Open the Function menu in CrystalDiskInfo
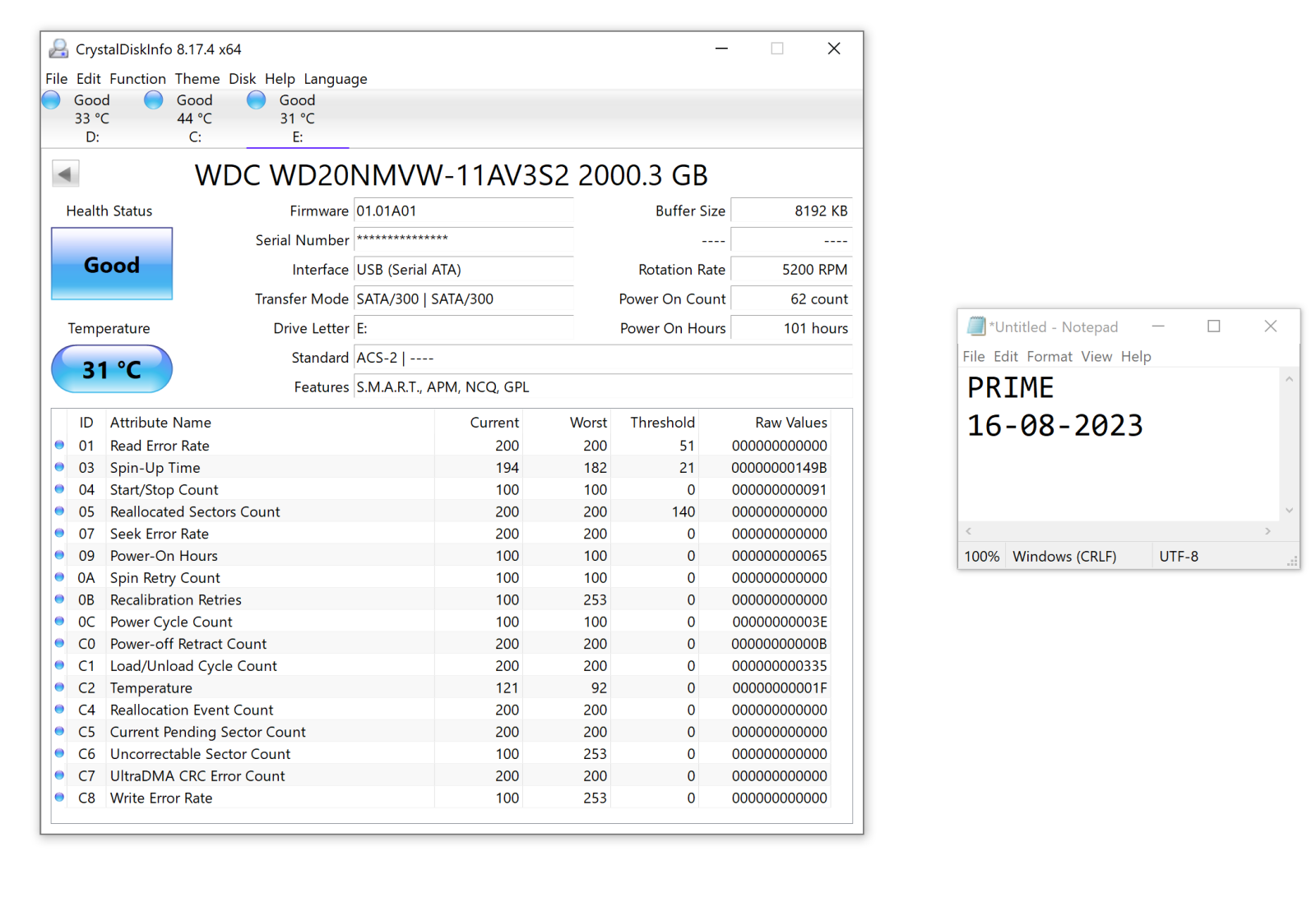This screenshot has height=907, width=1316. pos(137,79)
